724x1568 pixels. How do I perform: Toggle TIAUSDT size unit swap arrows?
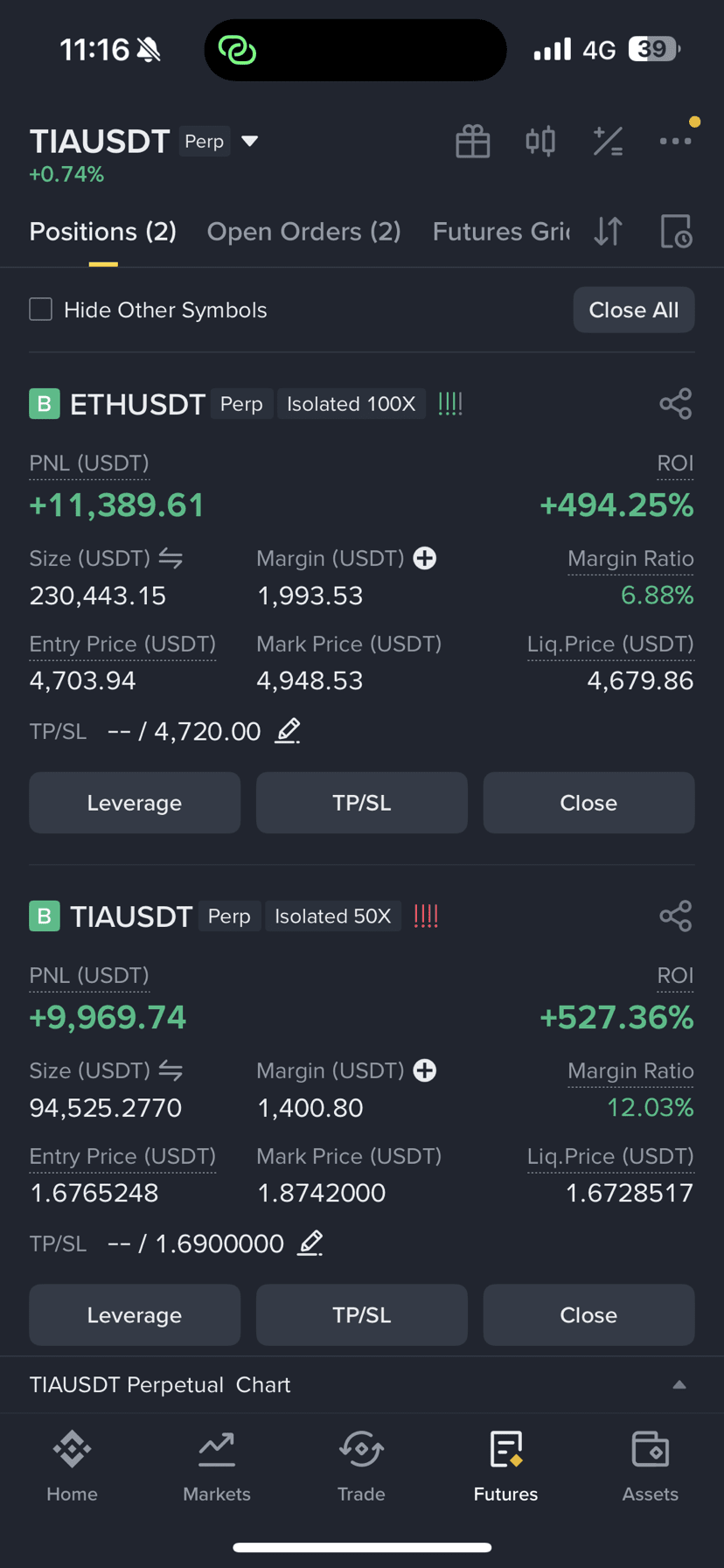click(x=171, y=1070)
